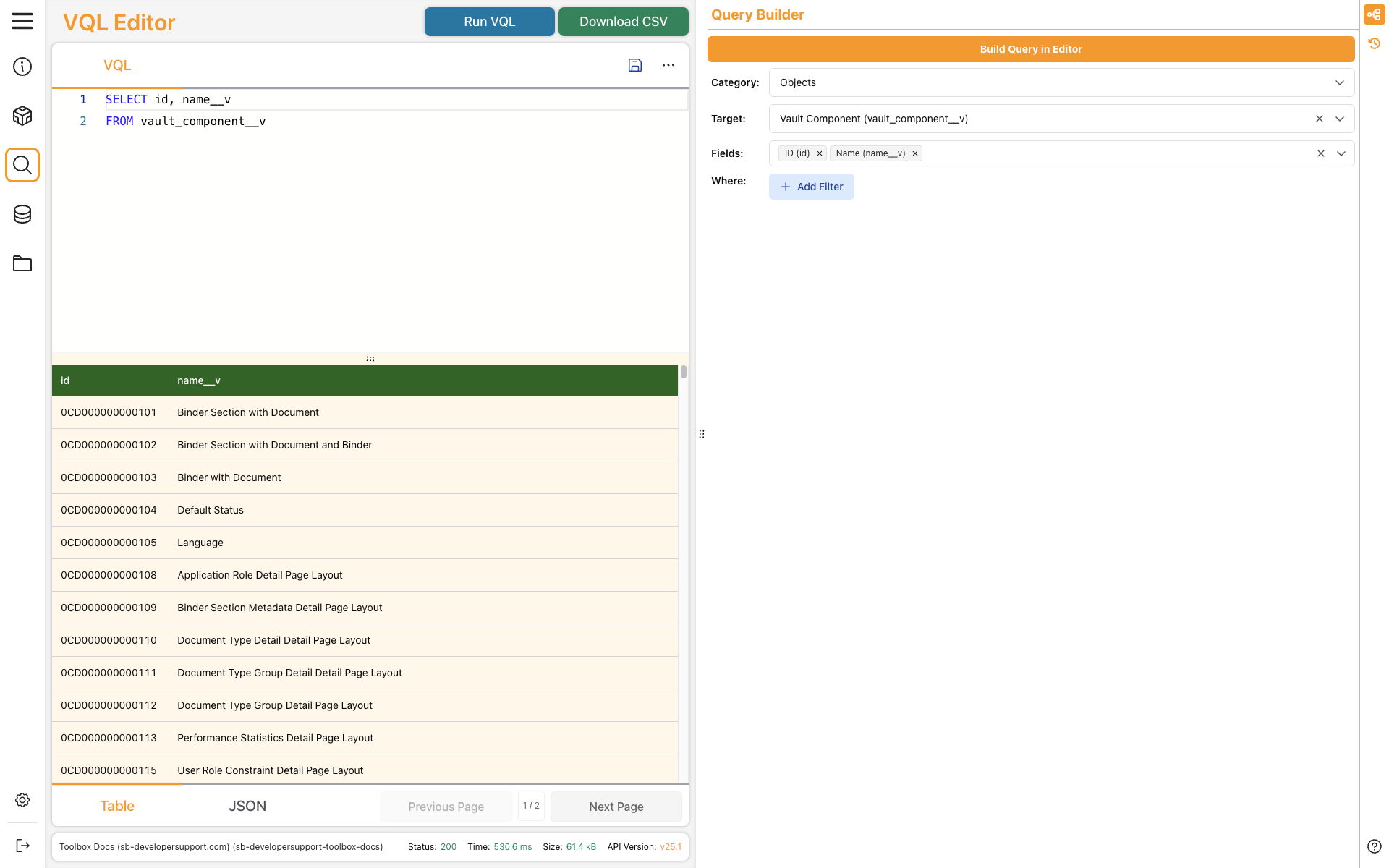Remove the ID (id) field chip
This screenshot has width=1389, height=868.
820,153
